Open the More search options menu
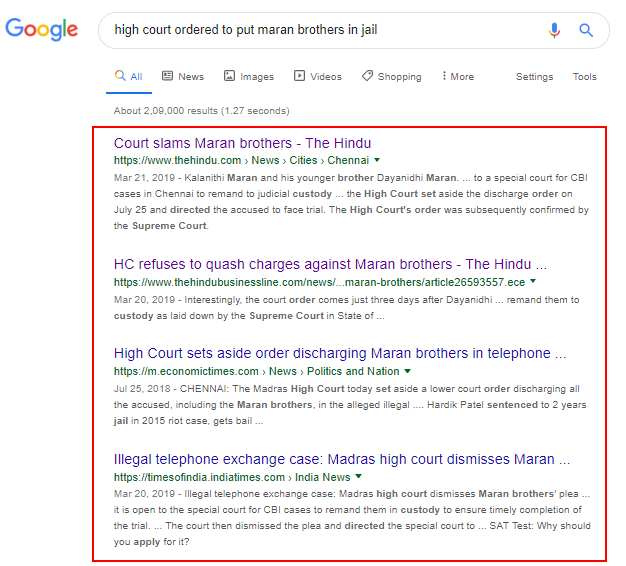 click(x=458, y=76)
